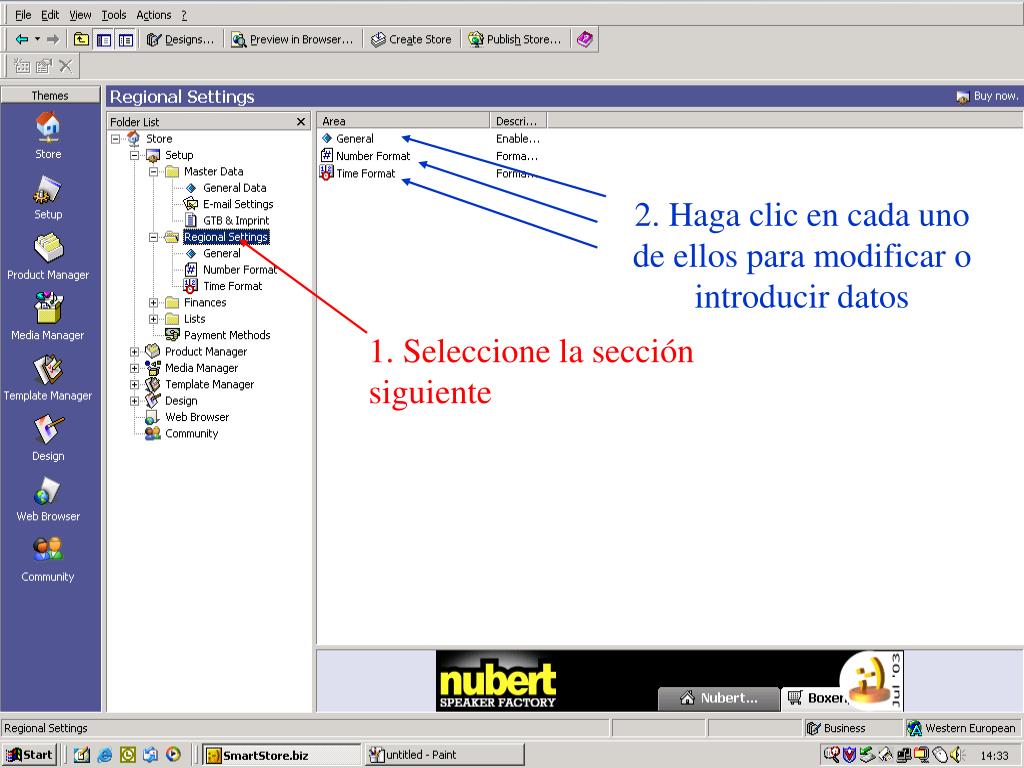The height and width of the screenshot is (768, 1024).
Task: Select Number Format in folder tree
Action: point(240,270)
